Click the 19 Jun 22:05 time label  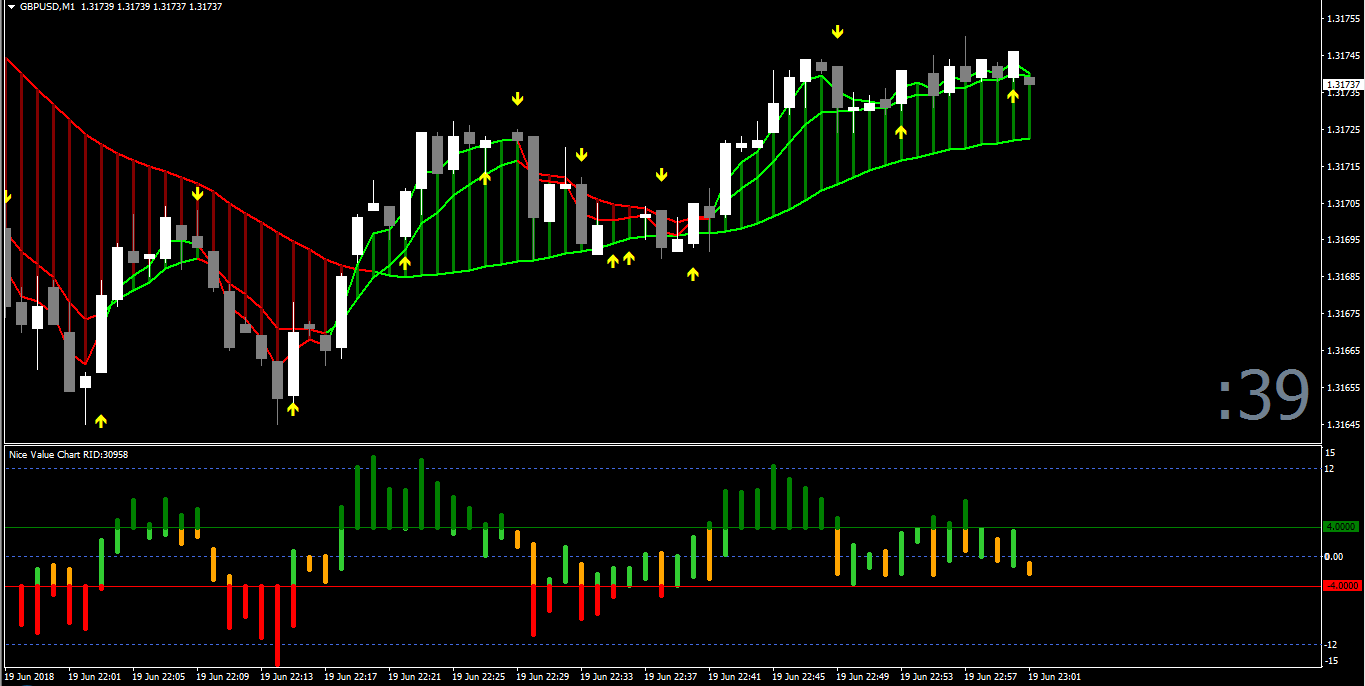pyautogui.click(x=158, y=677)
